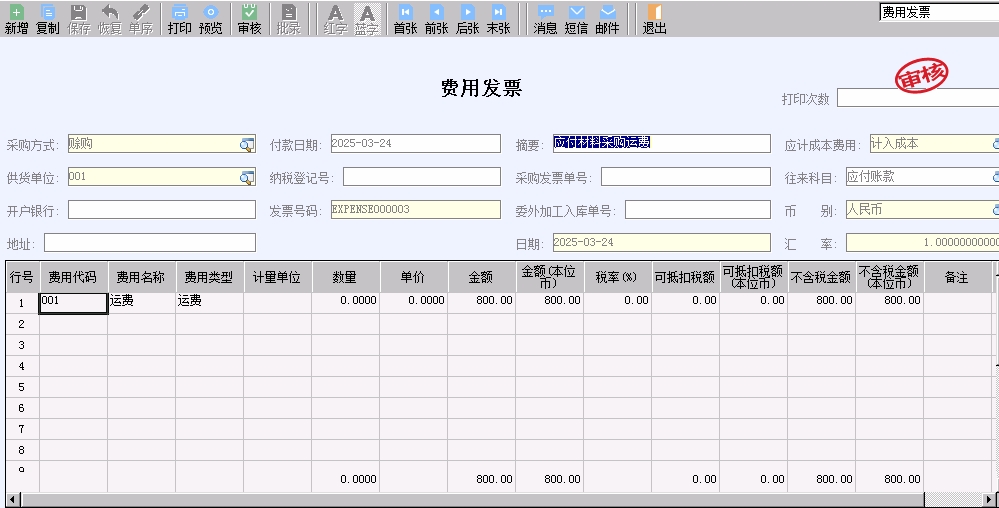Click the 税率(%) column header
The width and height of the screenshot is (999, 508).
click(x=617, y=277)
